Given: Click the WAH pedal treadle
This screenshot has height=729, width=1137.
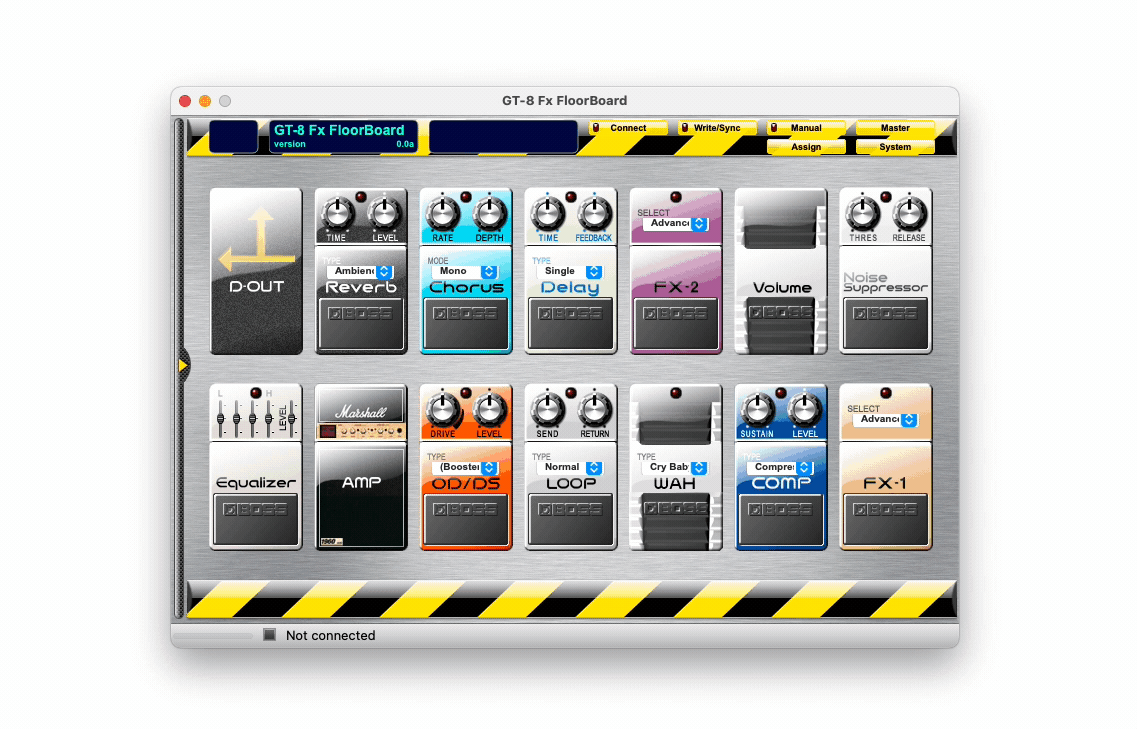Looking at the screenshot, I should [676, 520].
